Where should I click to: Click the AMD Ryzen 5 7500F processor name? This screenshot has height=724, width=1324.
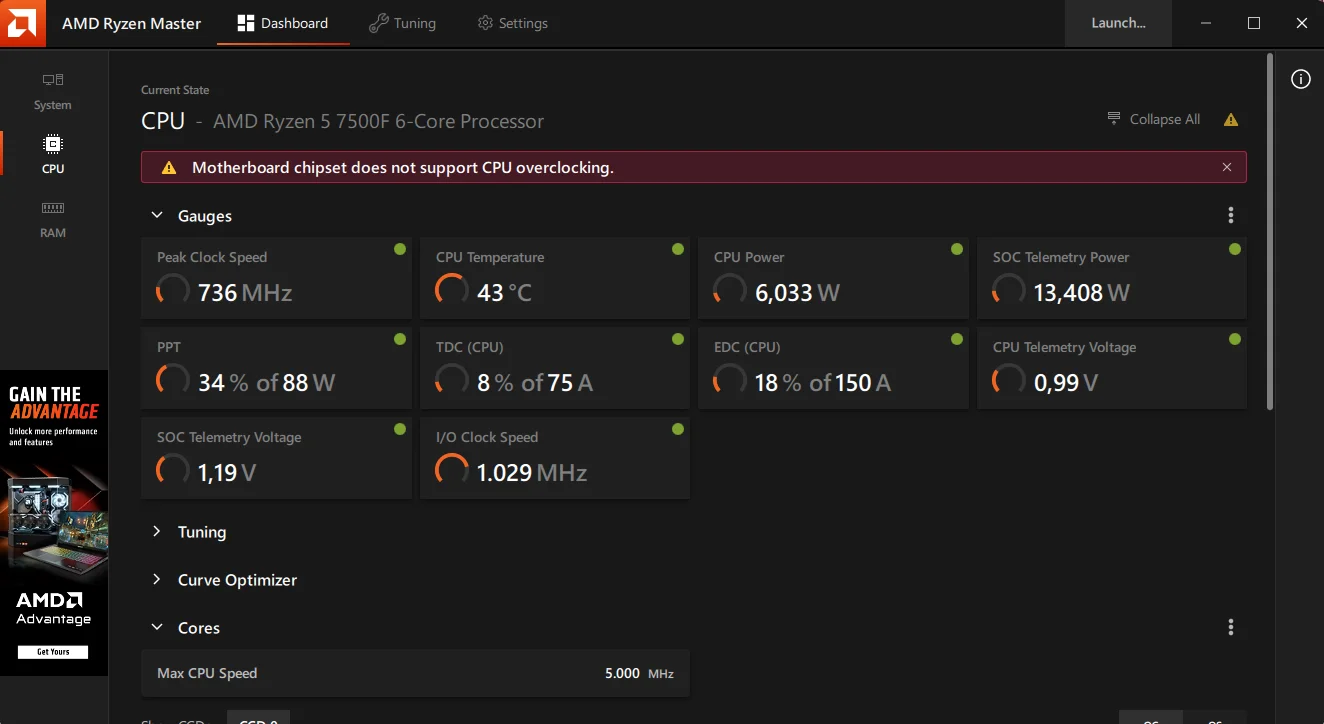click(379, 122)
